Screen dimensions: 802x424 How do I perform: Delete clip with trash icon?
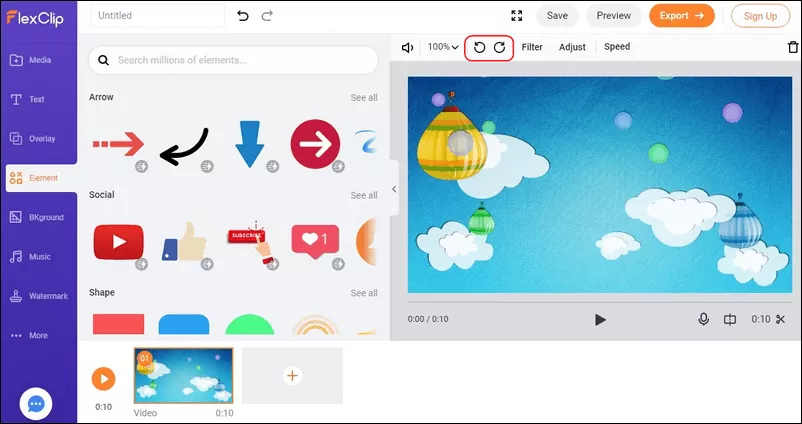point(793,47)
